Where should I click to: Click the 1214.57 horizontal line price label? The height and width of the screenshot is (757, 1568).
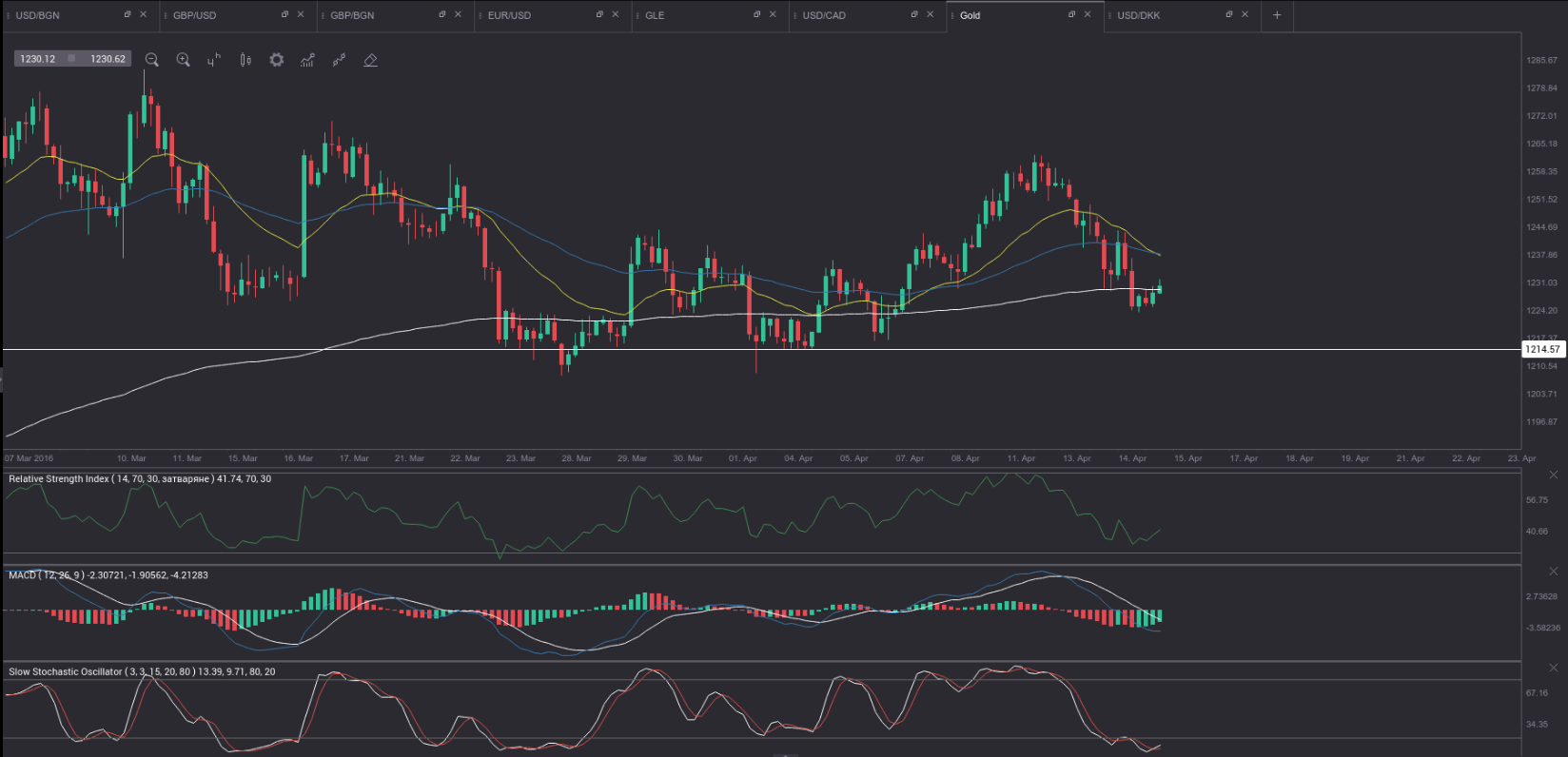coord(1542,350)
